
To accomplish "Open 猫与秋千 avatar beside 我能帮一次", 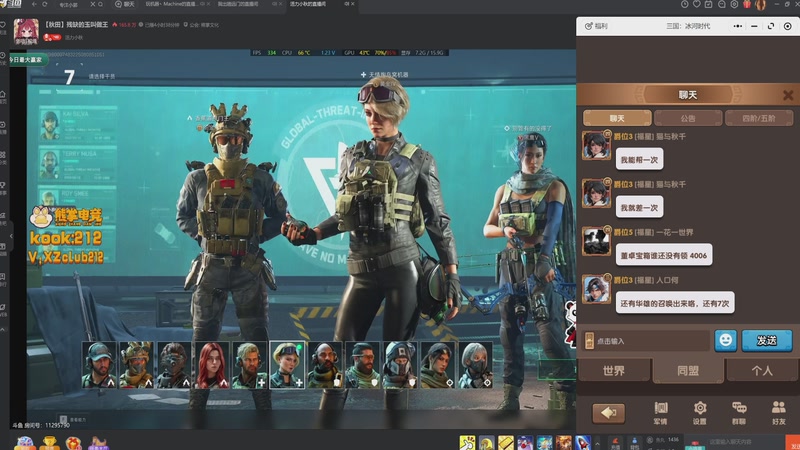I will pos(596,145).
